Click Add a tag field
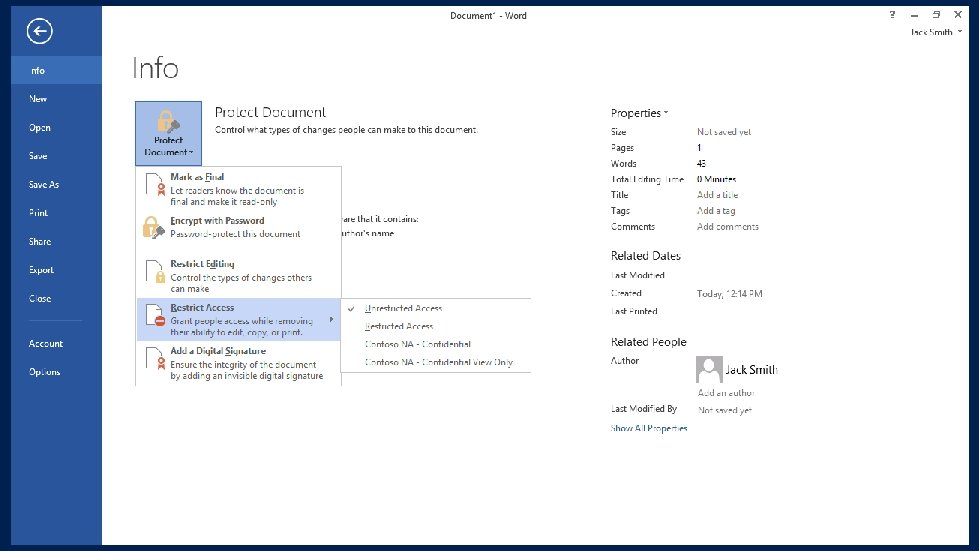 (716, 211)
